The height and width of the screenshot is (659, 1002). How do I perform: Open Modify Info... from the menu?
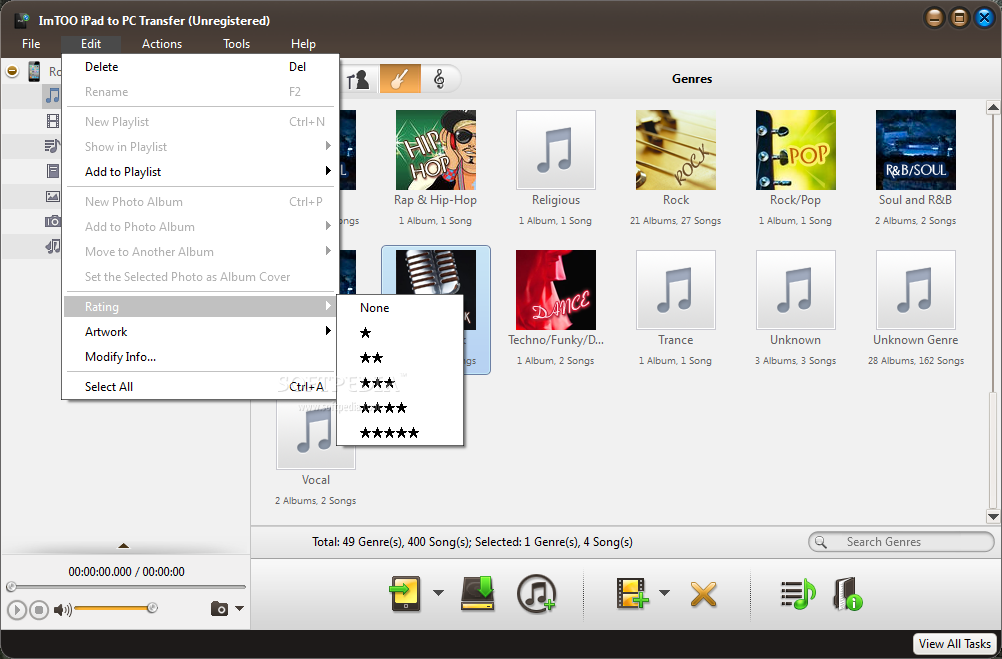[x=200, y=357]
